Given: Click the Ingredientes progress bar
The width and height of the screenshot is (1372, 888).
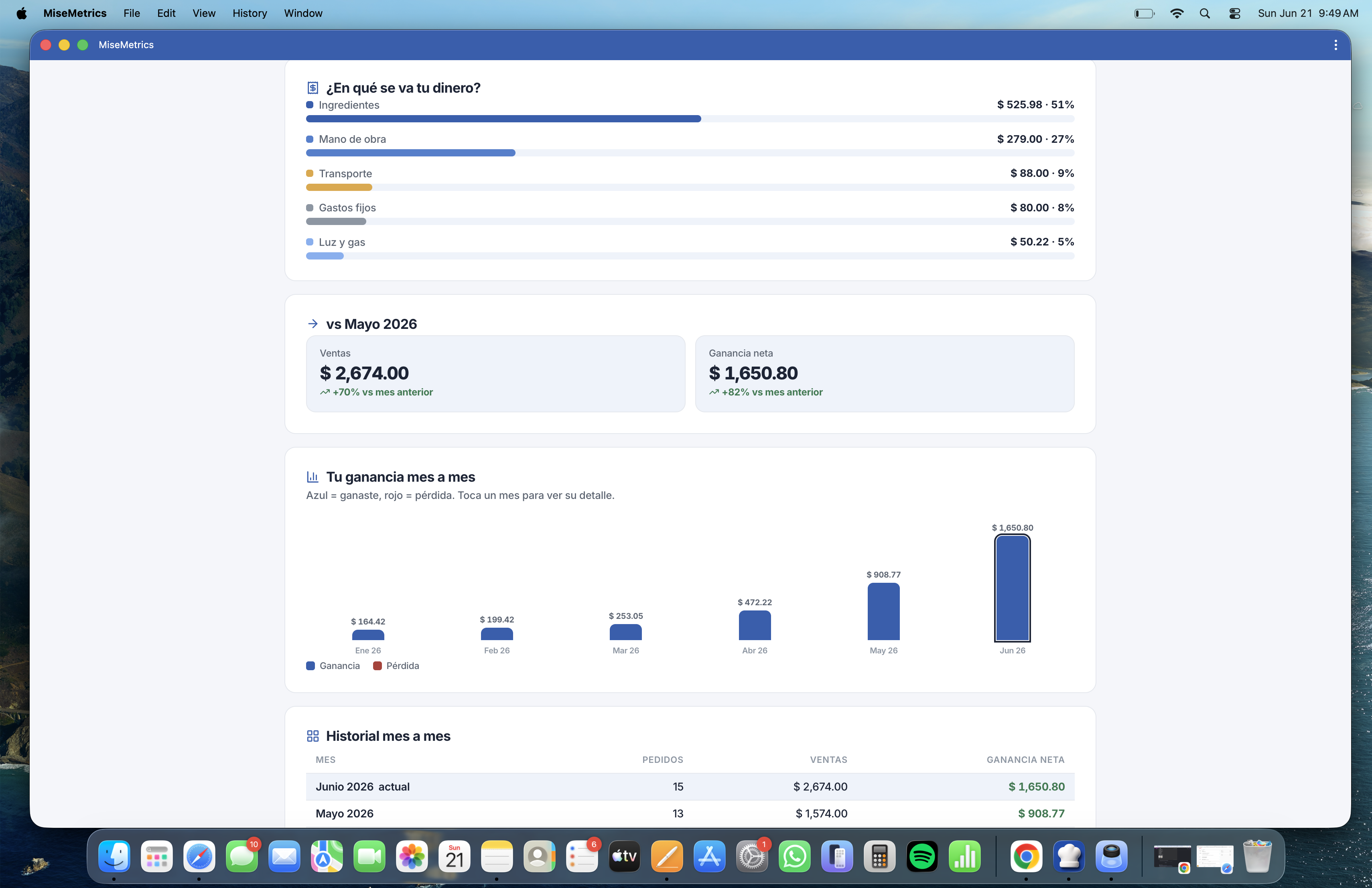Looking at the screenshot, I should coord(690,119).
